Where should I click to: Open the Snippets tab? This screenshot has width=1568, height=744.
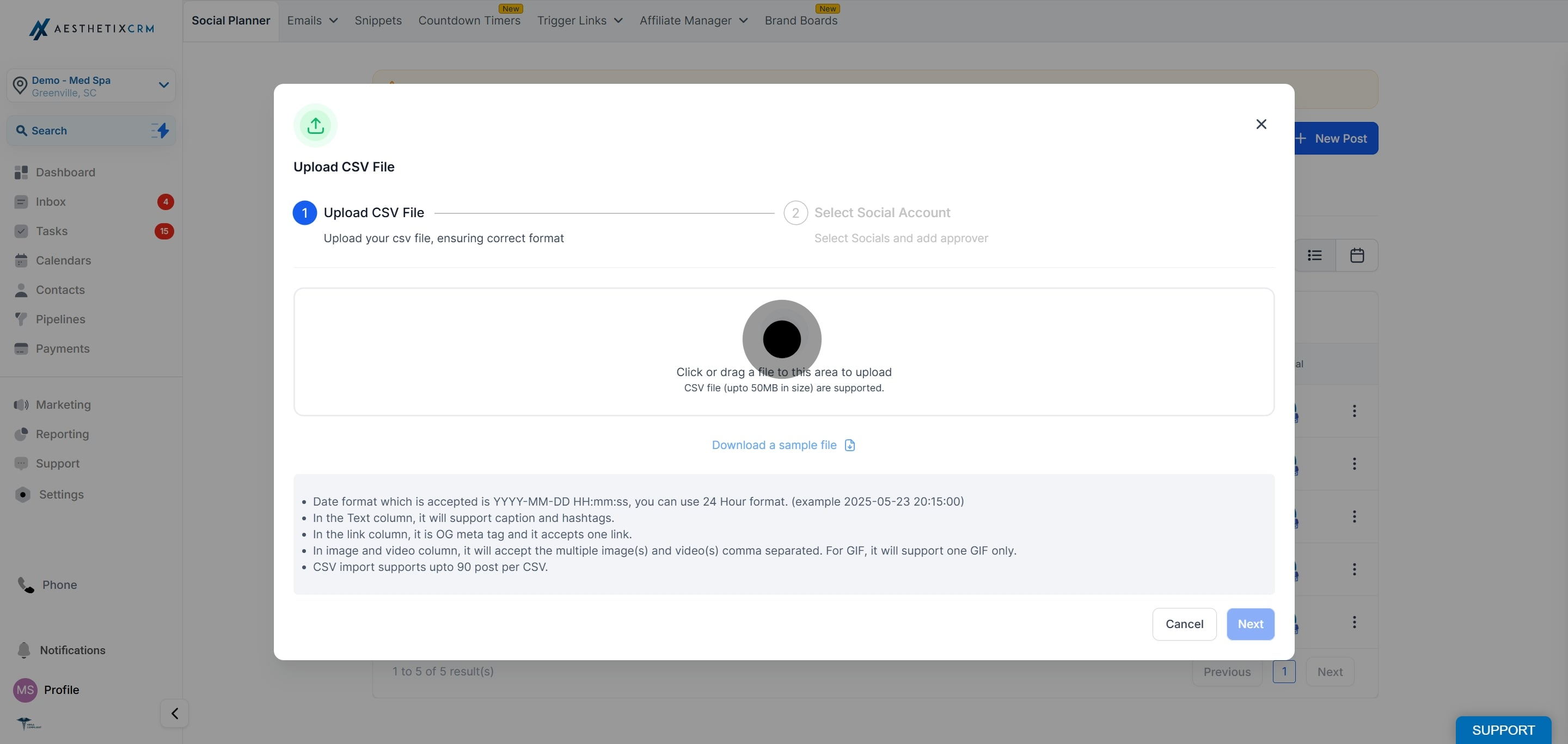(x=378, y=21)
